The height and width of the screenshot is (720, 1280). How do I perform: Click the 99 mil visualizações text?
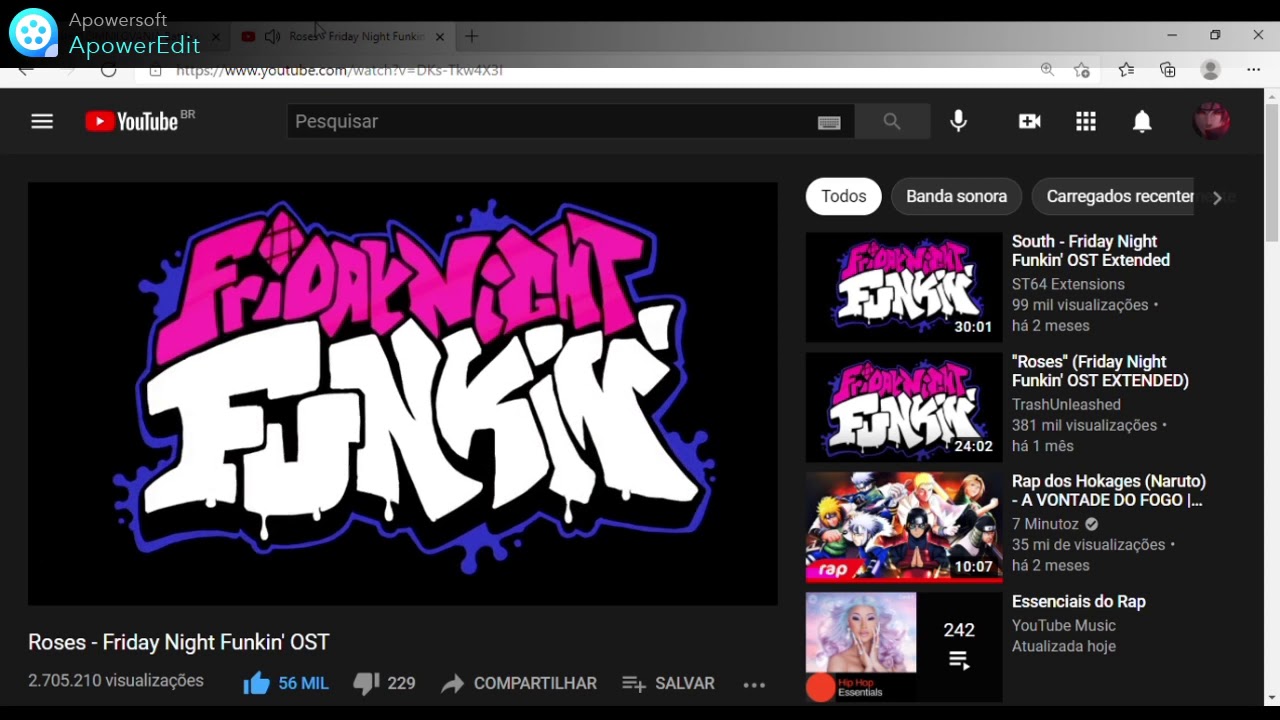[x=1080, y=305]
